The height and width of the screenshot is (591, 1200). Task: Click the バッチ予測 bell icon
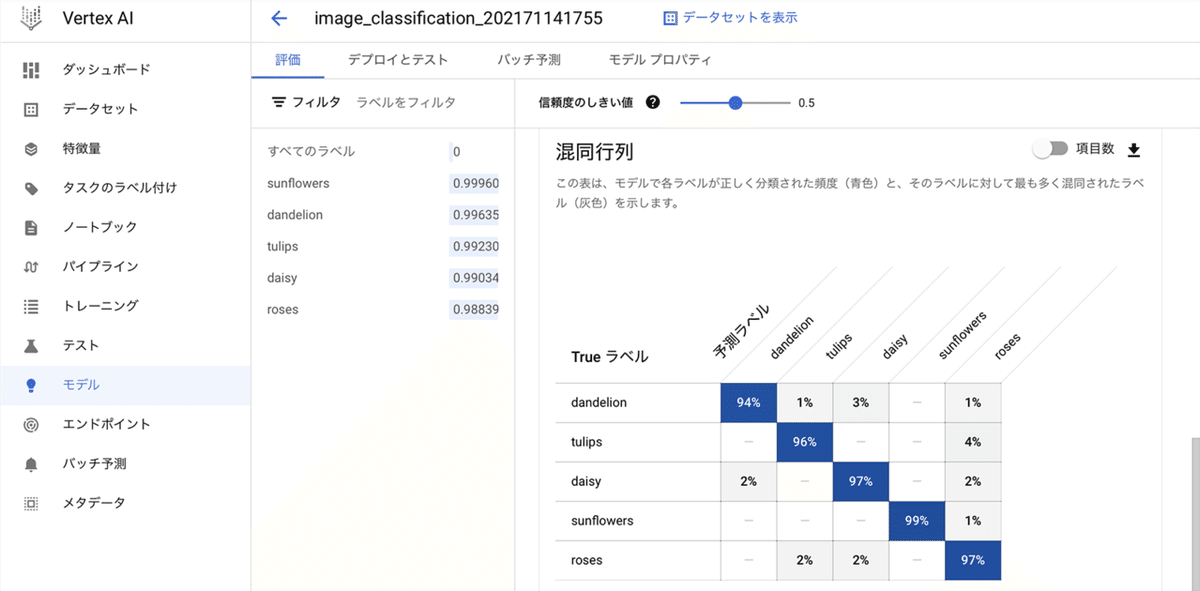coord(31,464)
